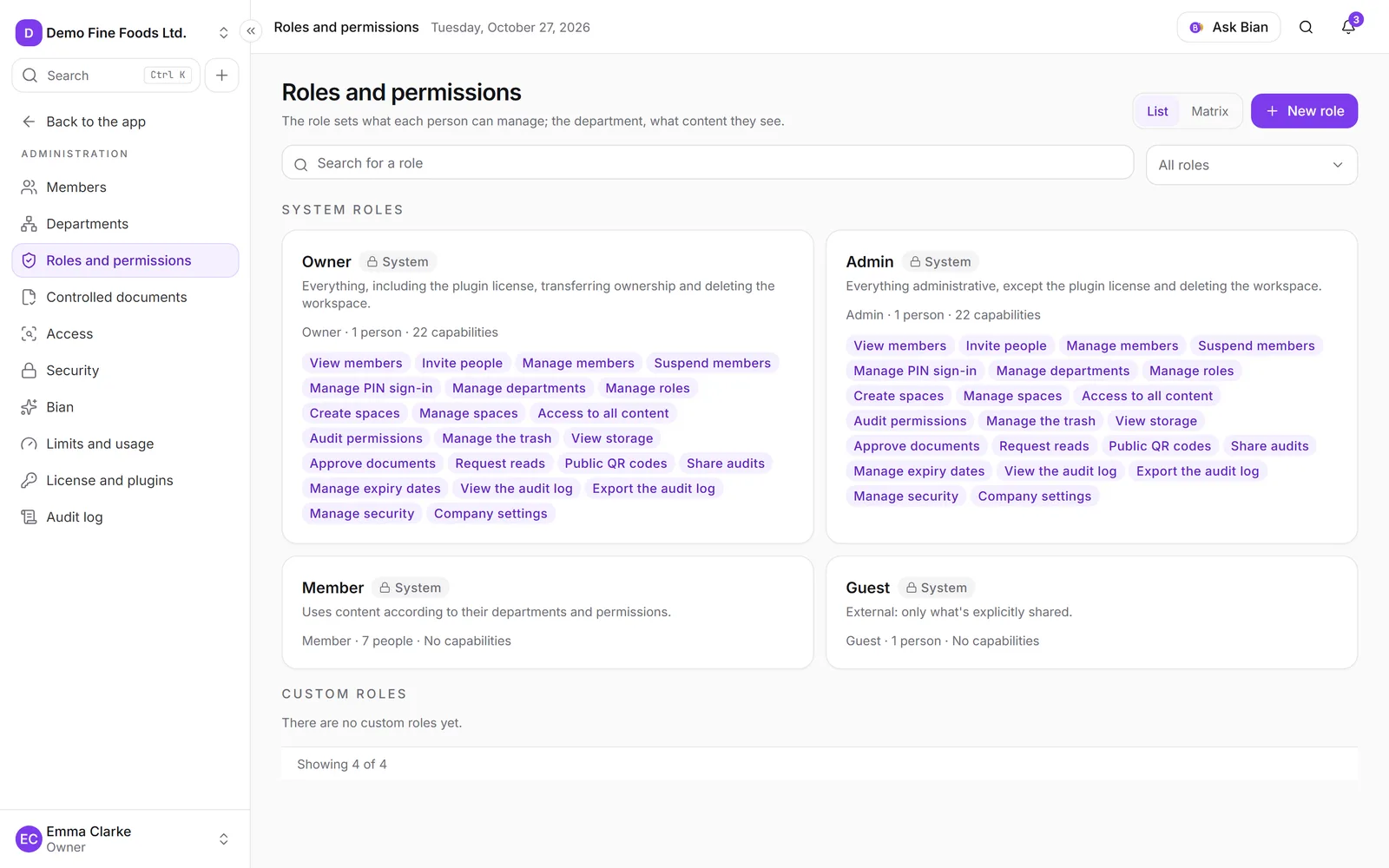Open Audit log in the sidebar
Screen dimensions: 1389x868
pyautogui.click(x=125, y=517)
